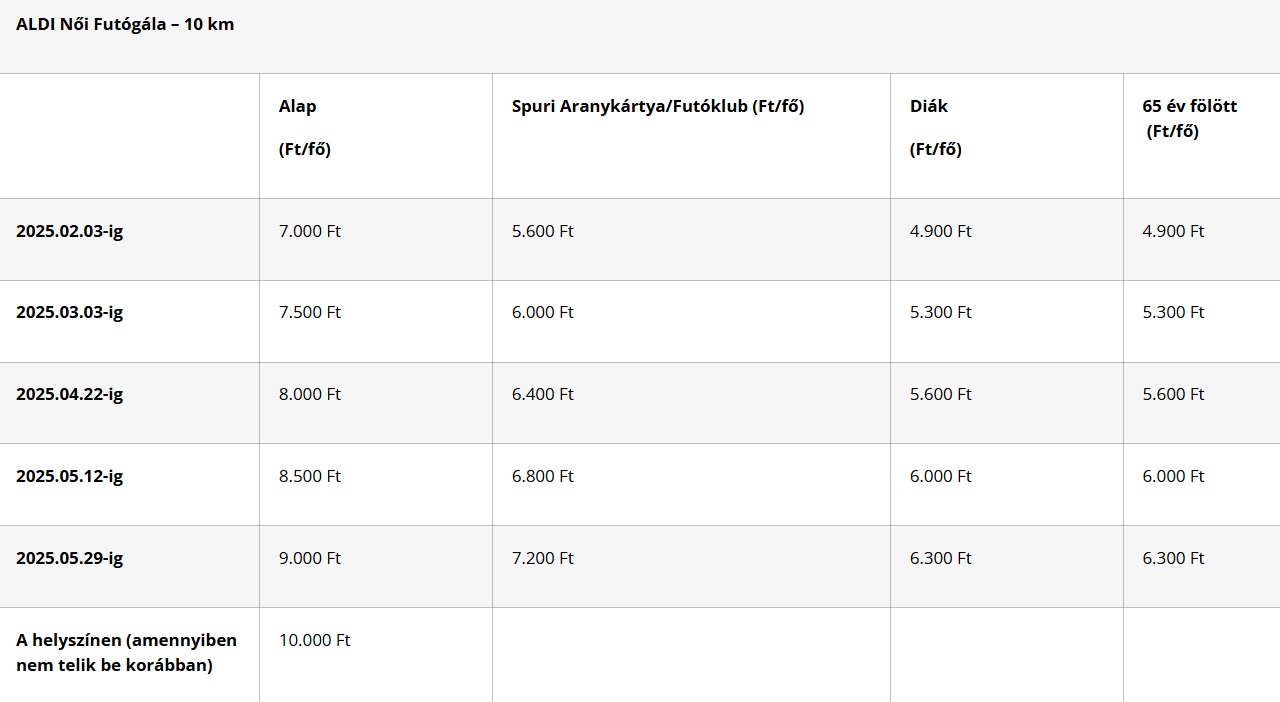Select the 7.200 Ft Aranykártya price
This screenshot has width=1280, height=702.
point(543,558)
